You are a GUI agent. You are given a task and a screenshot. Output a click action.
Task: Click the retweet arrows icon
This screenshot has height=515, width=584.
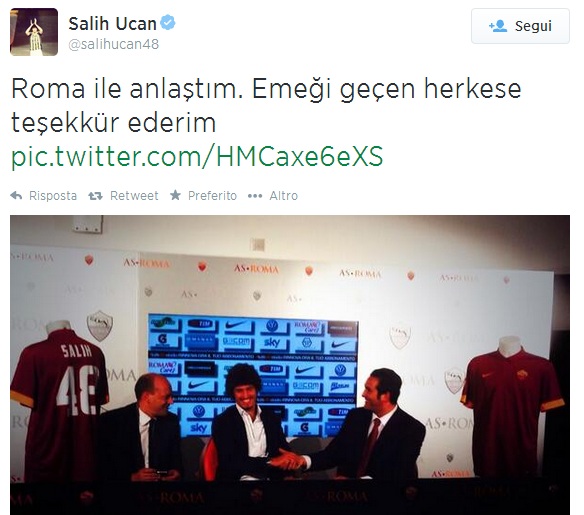tap(95, 195)
